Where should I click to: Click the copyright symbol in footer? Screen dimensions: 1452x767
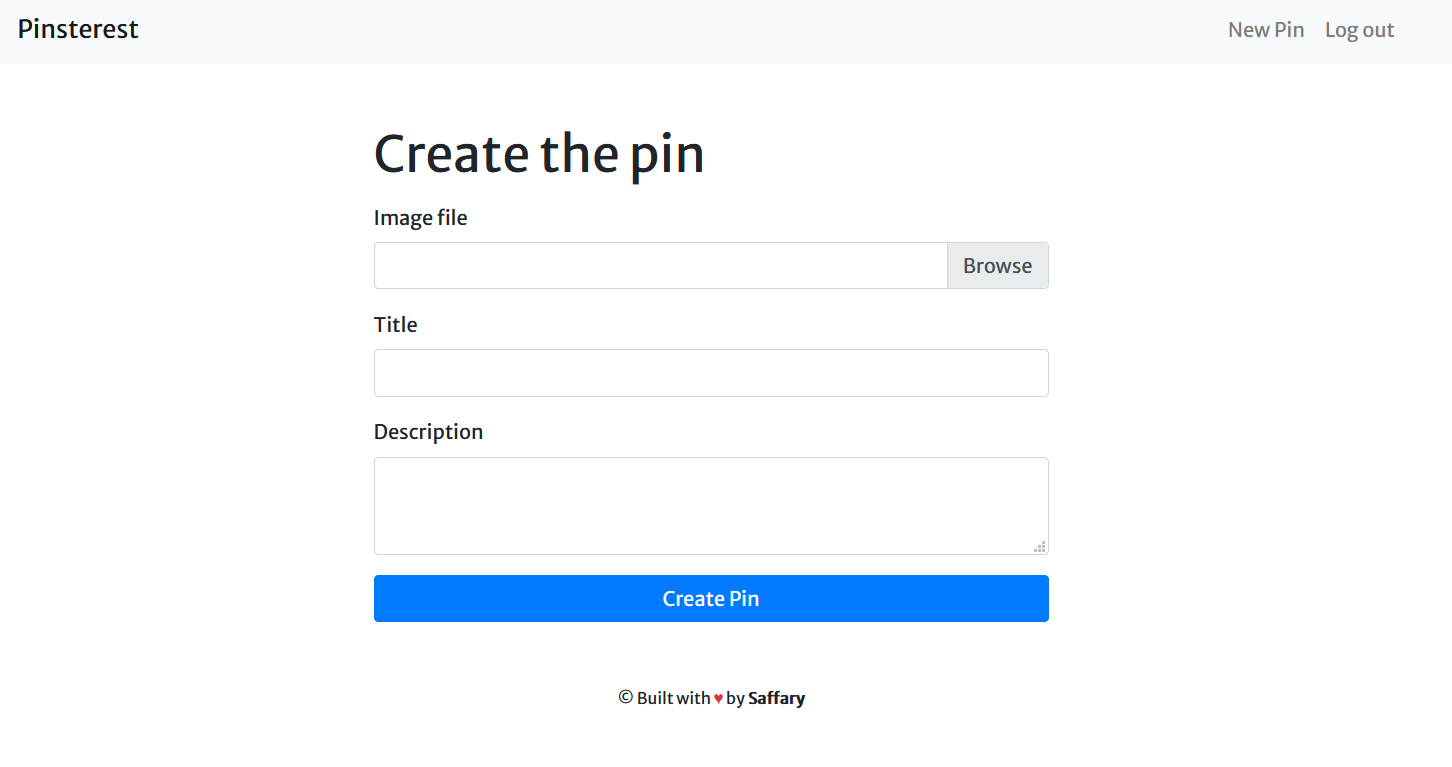pyautogui.click(x=626, y=698)
